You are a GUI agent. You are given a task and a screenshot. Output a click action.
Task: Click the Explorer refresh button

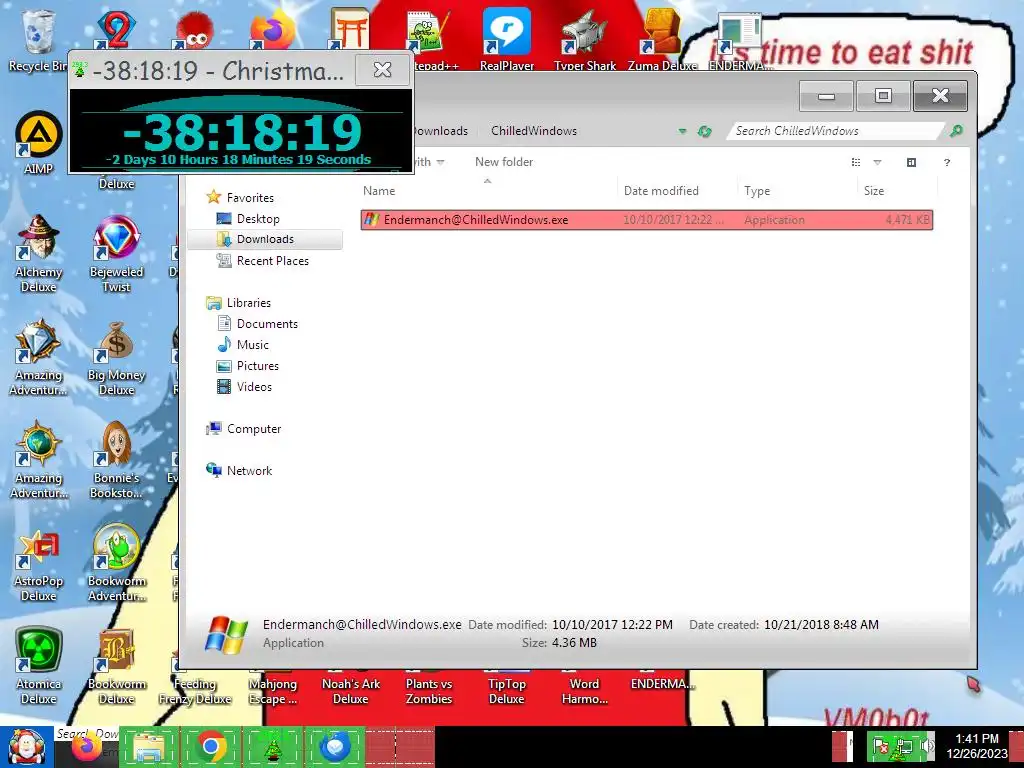click(x=704, y=131)
